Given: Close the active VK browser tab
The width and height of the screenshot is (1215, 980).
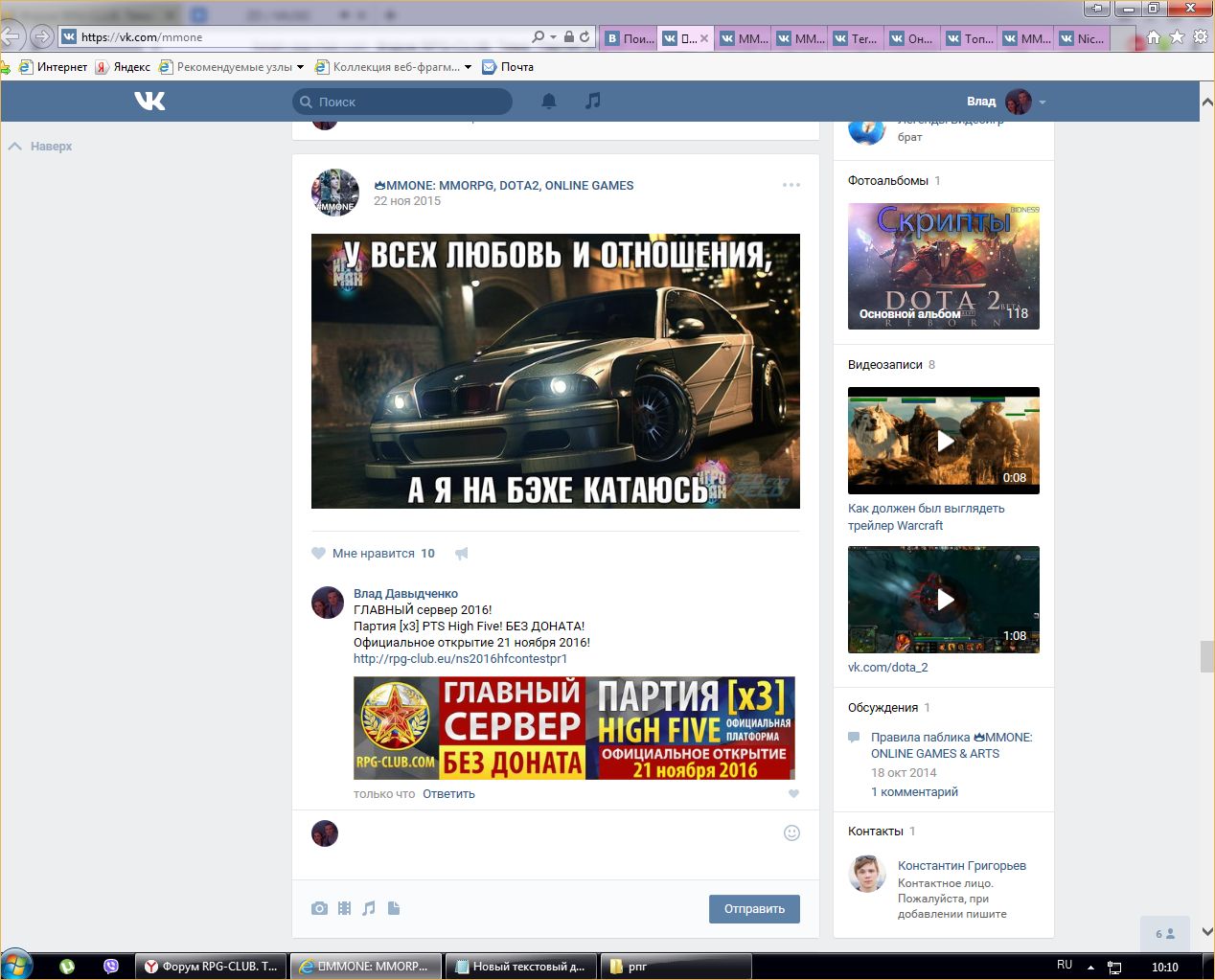Looking at the screenshot, I should (x=704, y=38).
